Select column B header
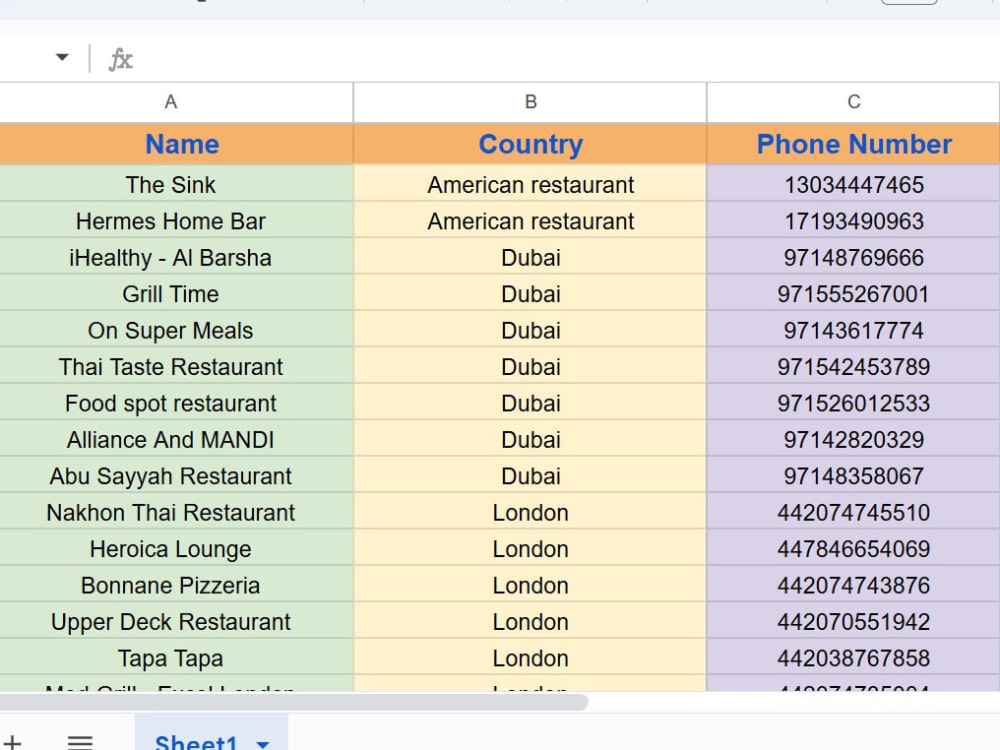 pos(530,102)
